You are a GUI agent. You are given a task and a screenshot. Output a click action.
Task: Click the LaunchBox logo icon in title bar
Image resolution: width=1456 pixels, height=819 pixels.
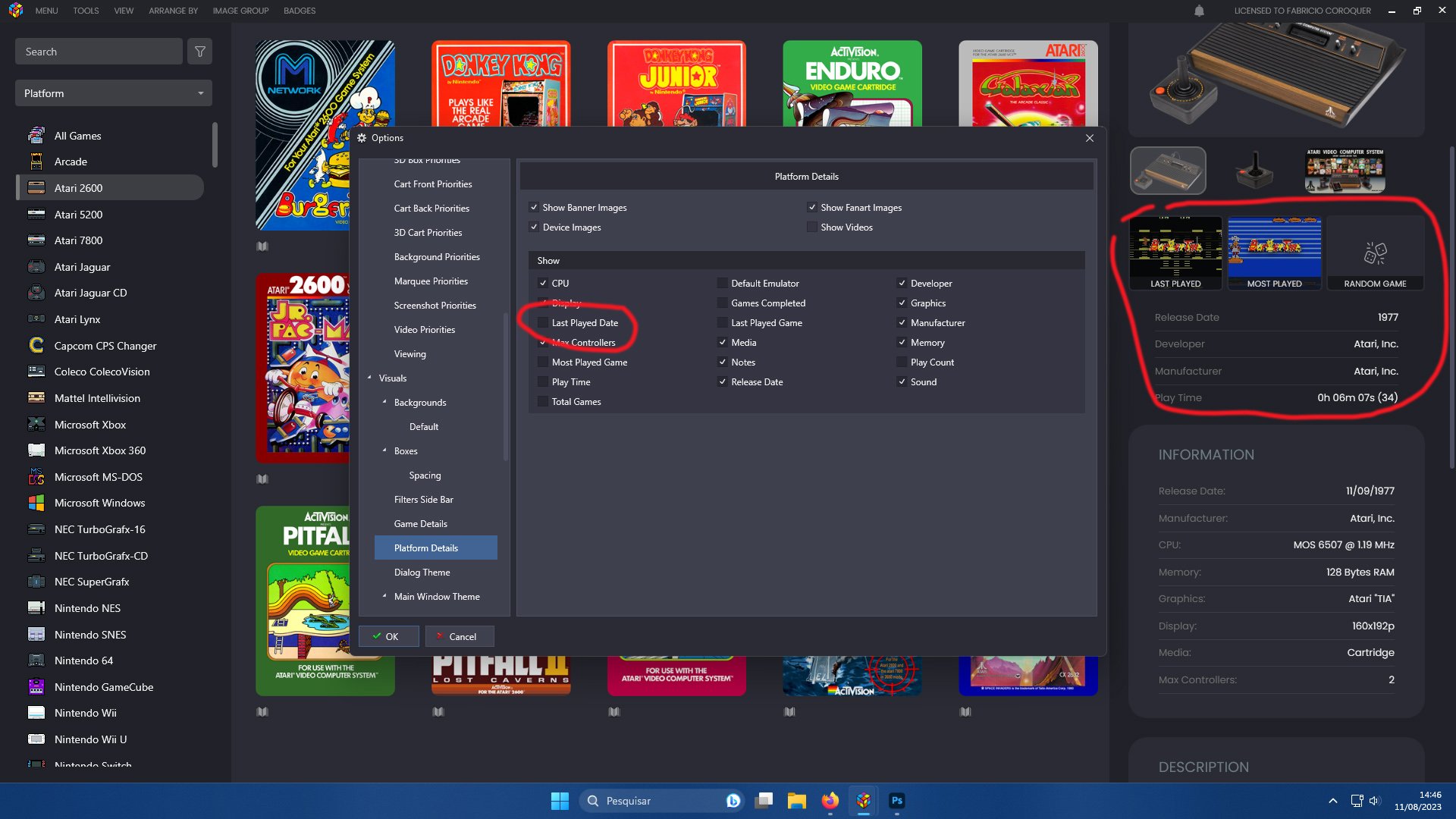(x=16, y=11)
